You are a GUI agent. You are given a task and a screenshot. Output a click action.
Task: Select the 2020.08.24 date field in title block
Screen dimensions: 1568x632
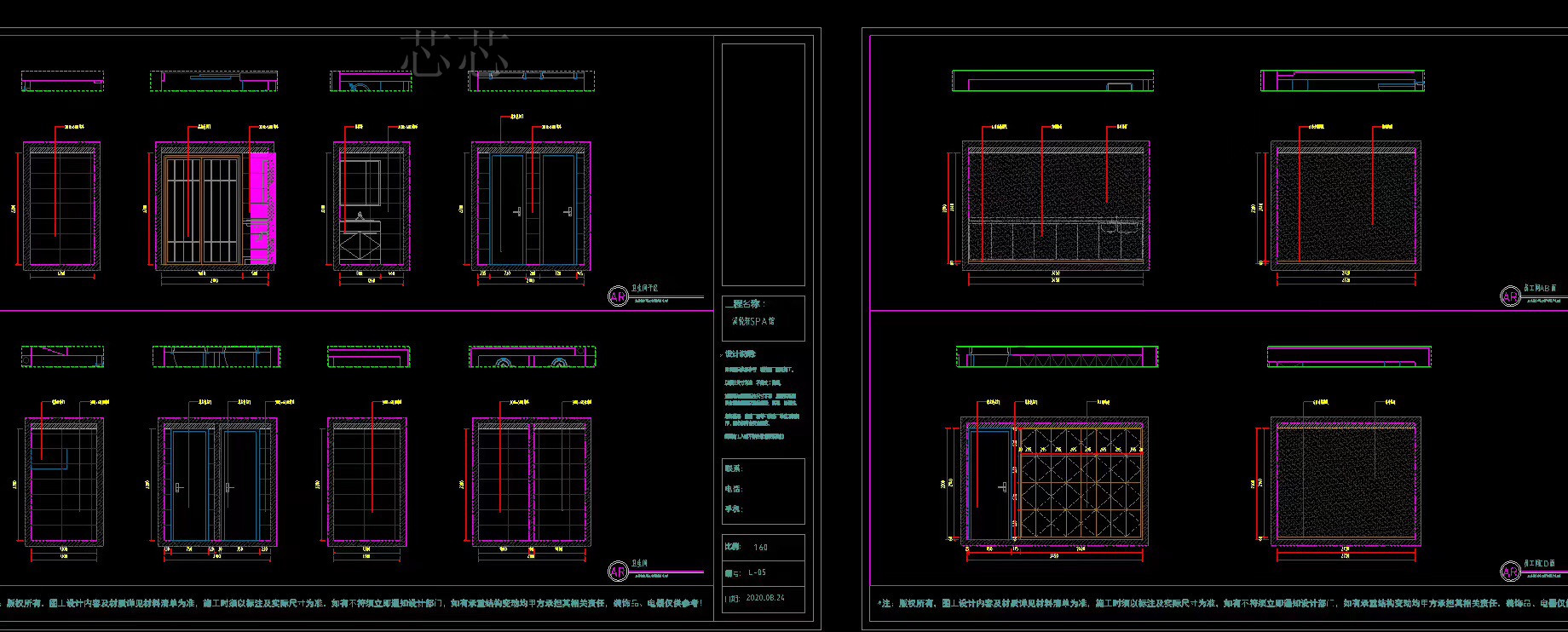(x=764, y=598)
